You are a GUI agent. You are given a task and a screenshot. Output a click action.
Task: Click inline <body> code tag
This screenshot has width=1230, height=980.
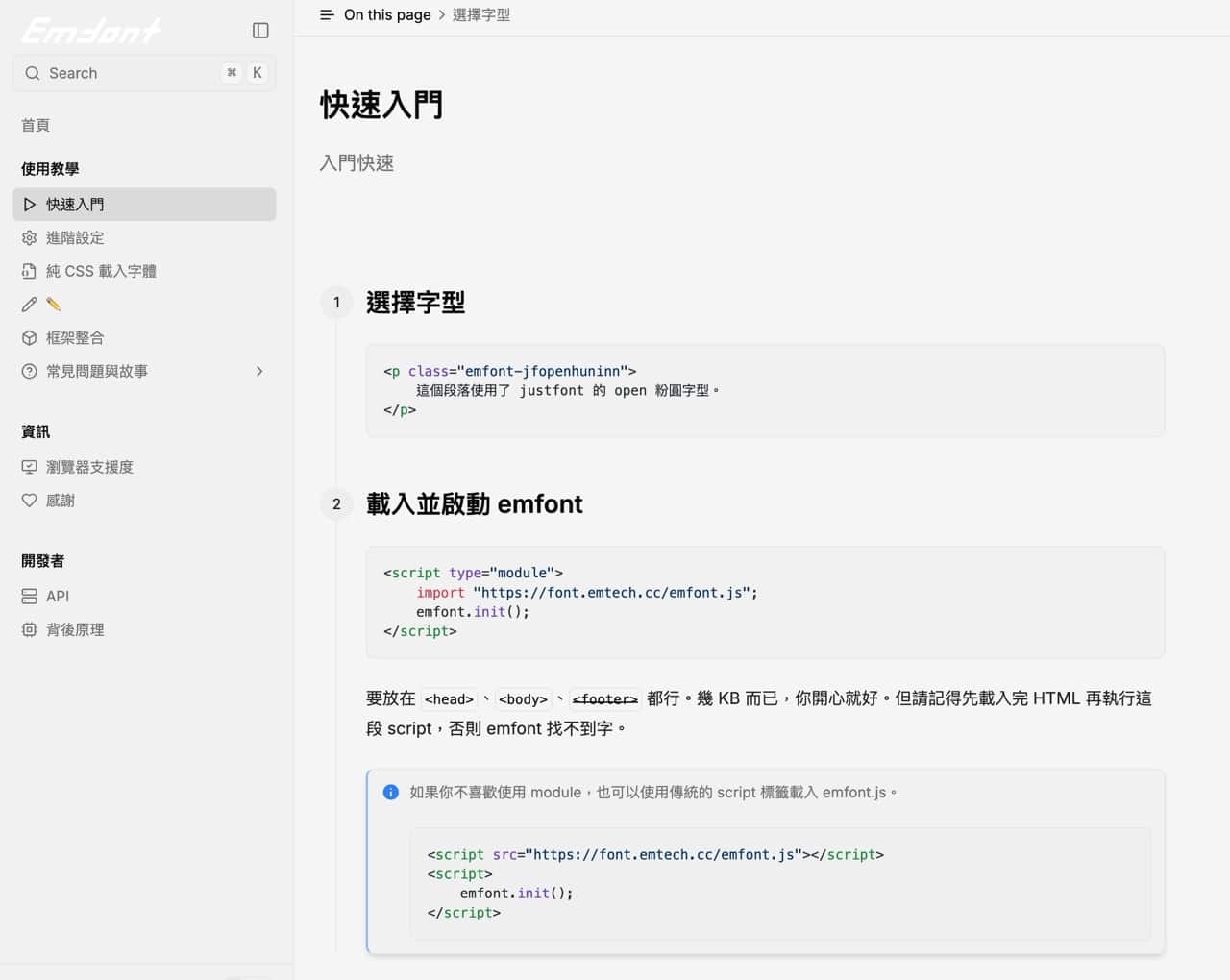click(x=523, y=699)
